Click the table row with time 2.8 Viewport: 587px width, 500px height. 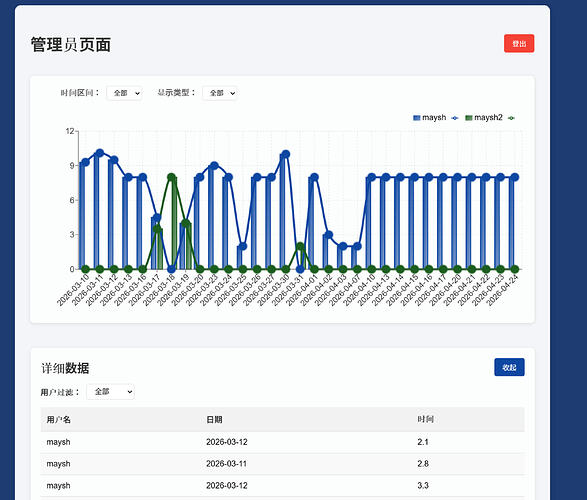coord(282,464)
